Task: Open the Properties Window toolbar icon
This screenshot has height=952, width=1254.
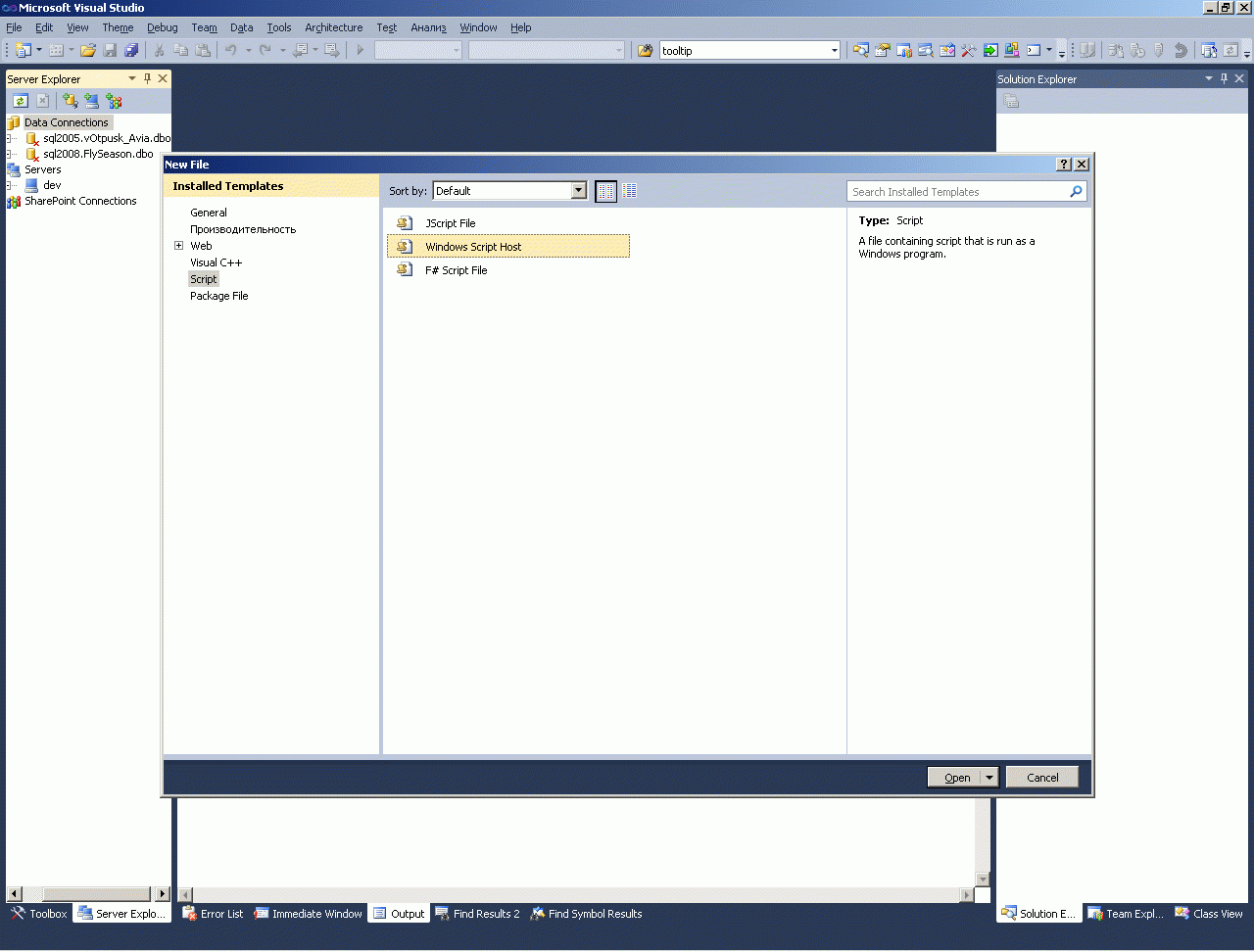Action: tap(883, 50)
